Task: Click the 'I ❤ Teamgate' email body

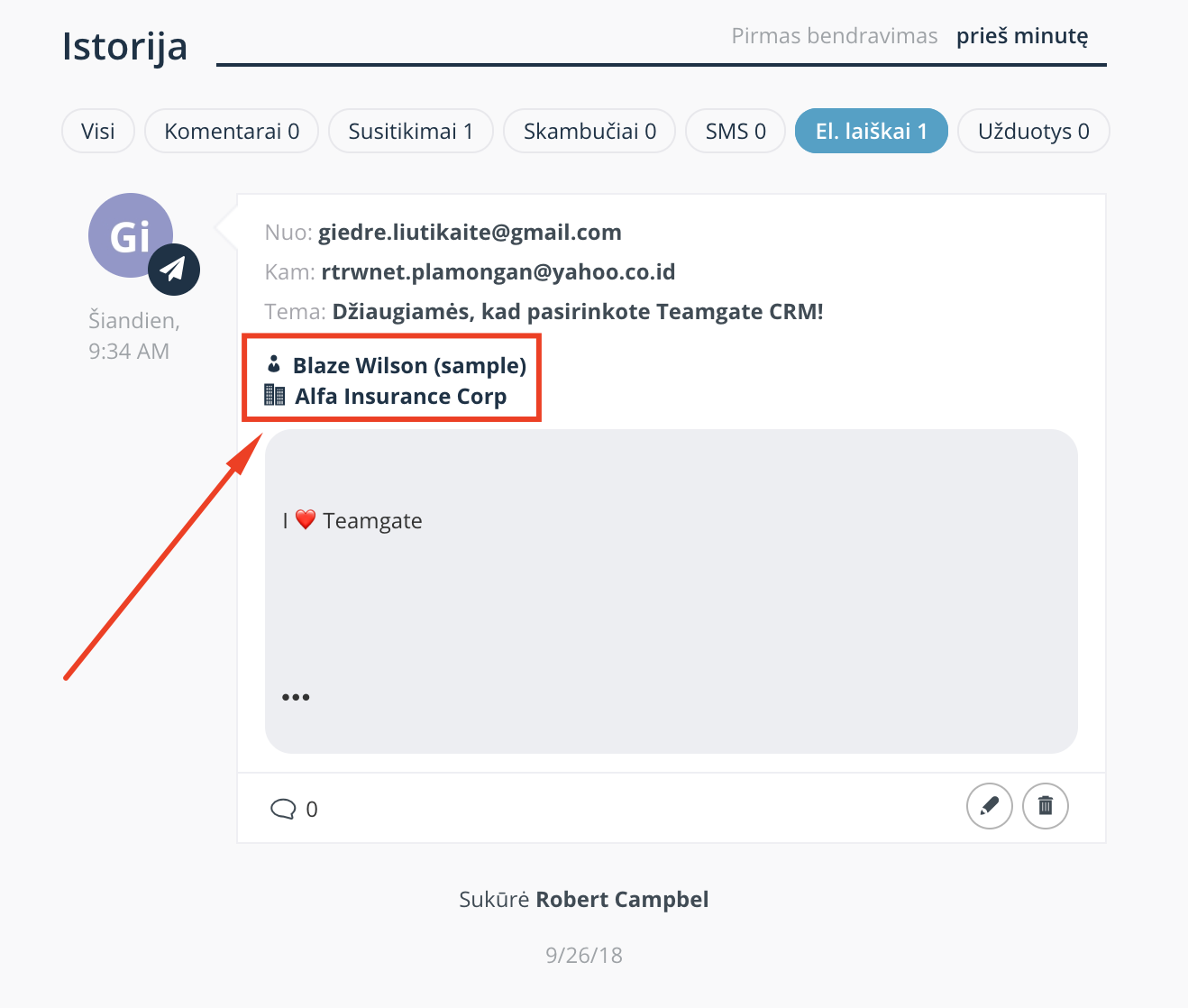Action: (x=352, y=520)
